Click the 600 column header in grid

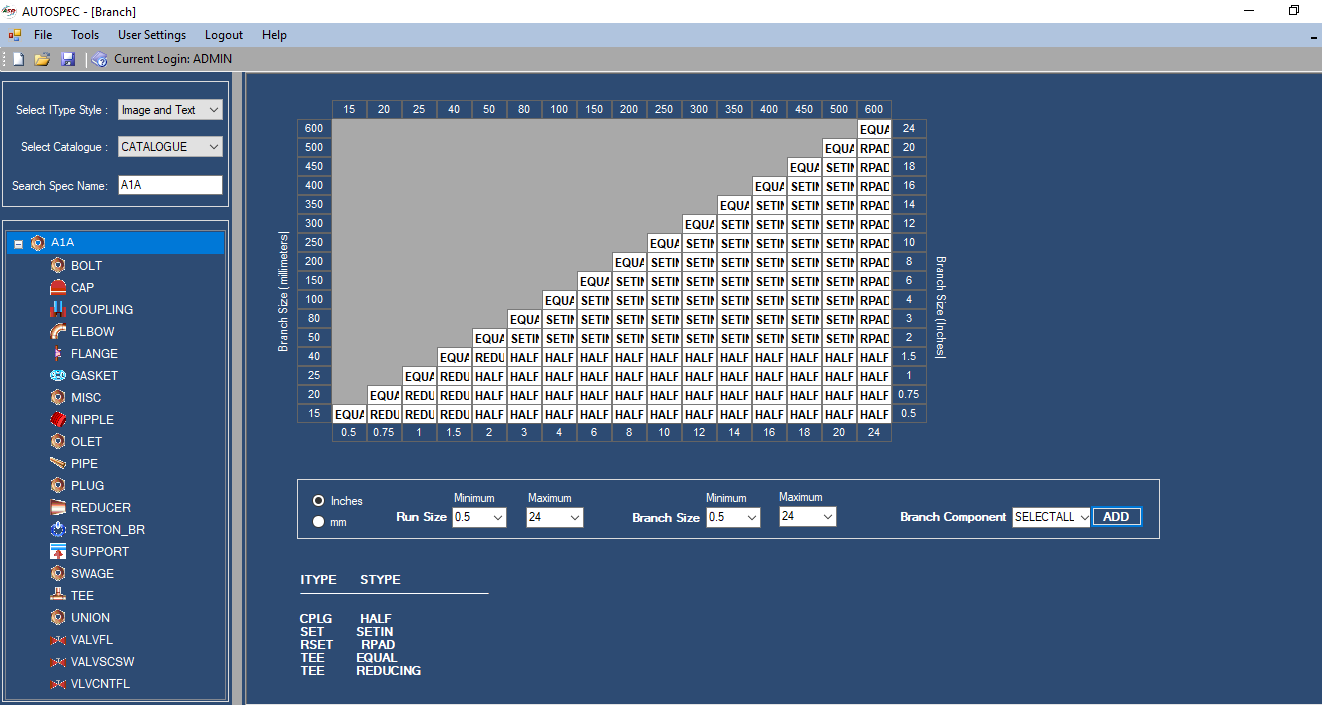coord(874,110)
